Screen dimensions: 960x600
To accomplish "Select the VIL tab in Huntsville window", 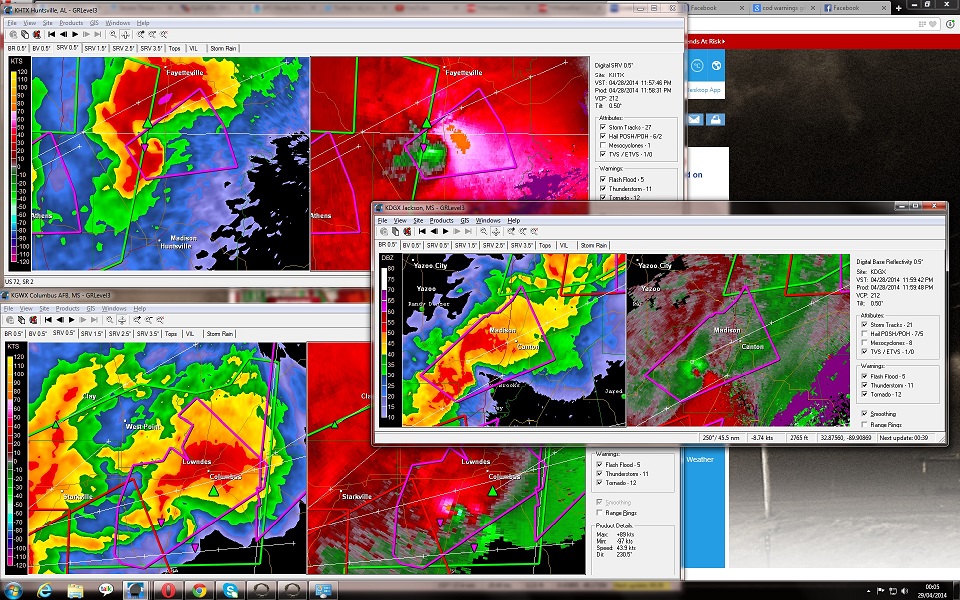I will pyautogui.click(x=192, y=48).
